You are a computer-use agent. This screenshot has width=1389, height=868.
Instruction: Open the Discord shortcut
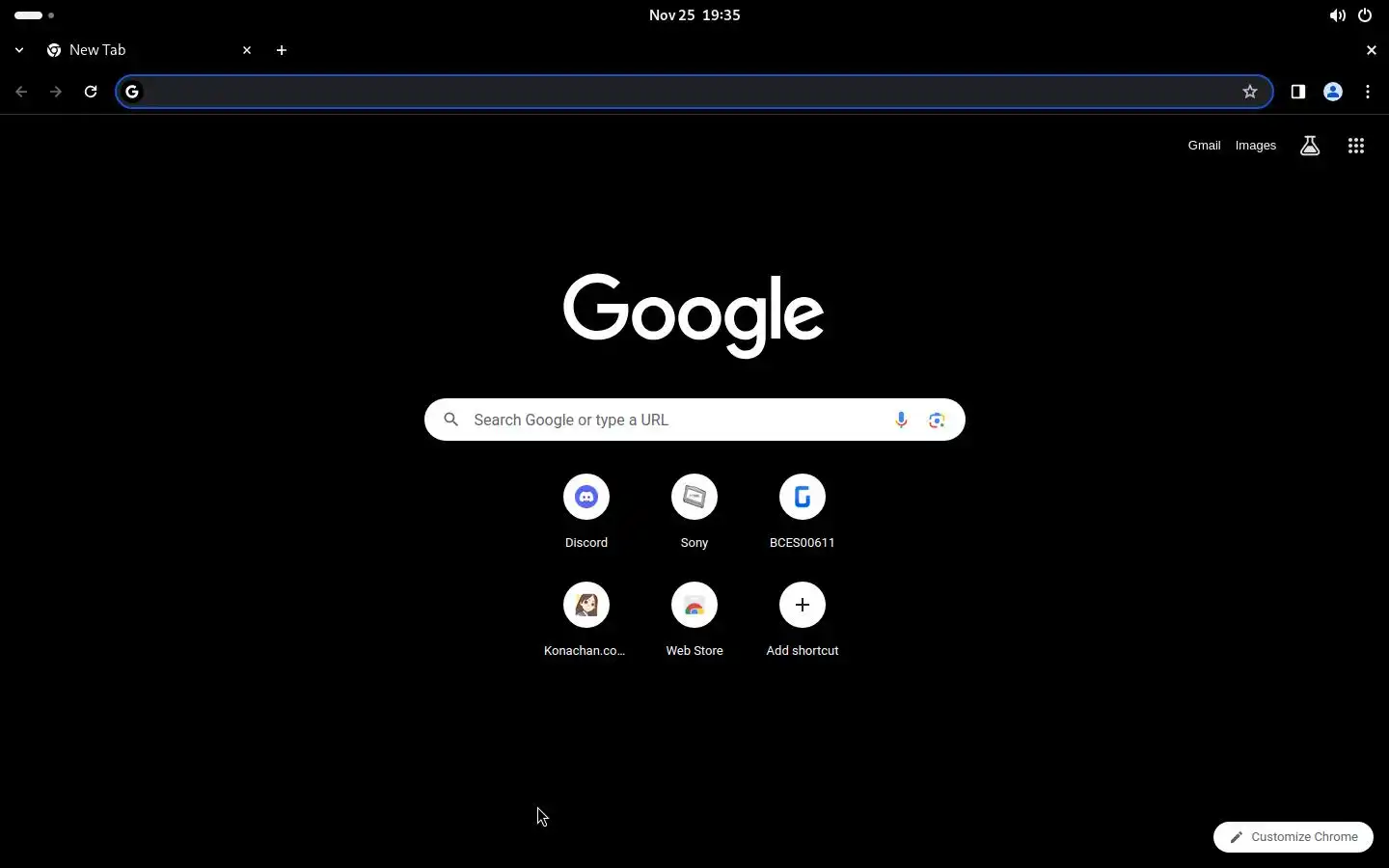[586, 512]
